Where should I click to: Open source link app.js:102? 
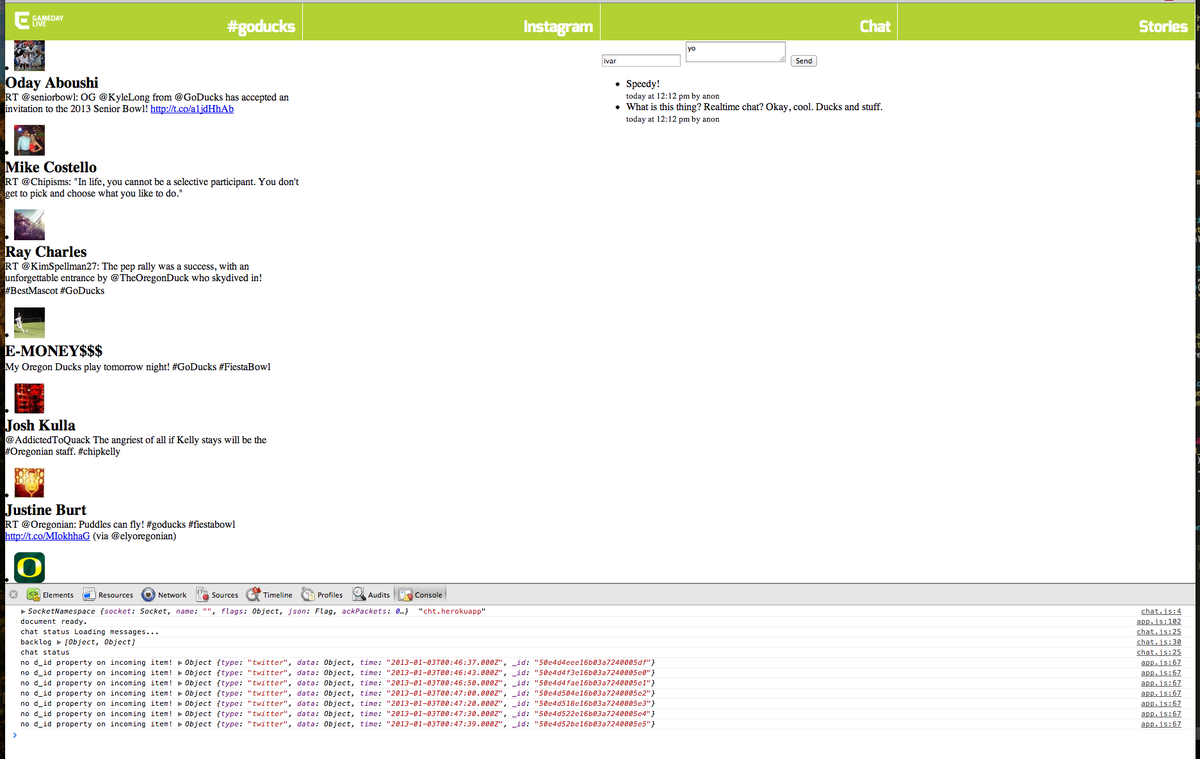point(1160,621)
